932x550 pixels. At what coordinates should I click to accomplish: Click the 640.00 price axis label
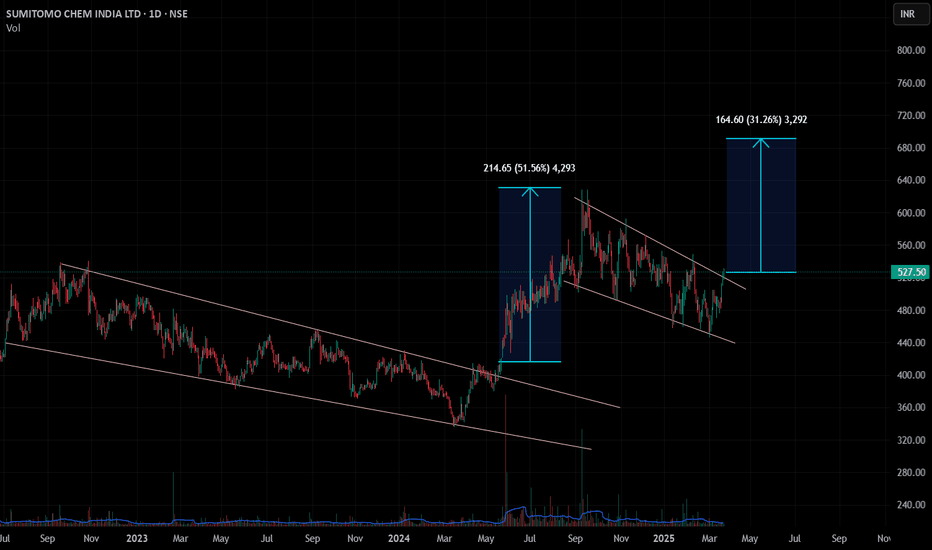[x=911, y=180]
